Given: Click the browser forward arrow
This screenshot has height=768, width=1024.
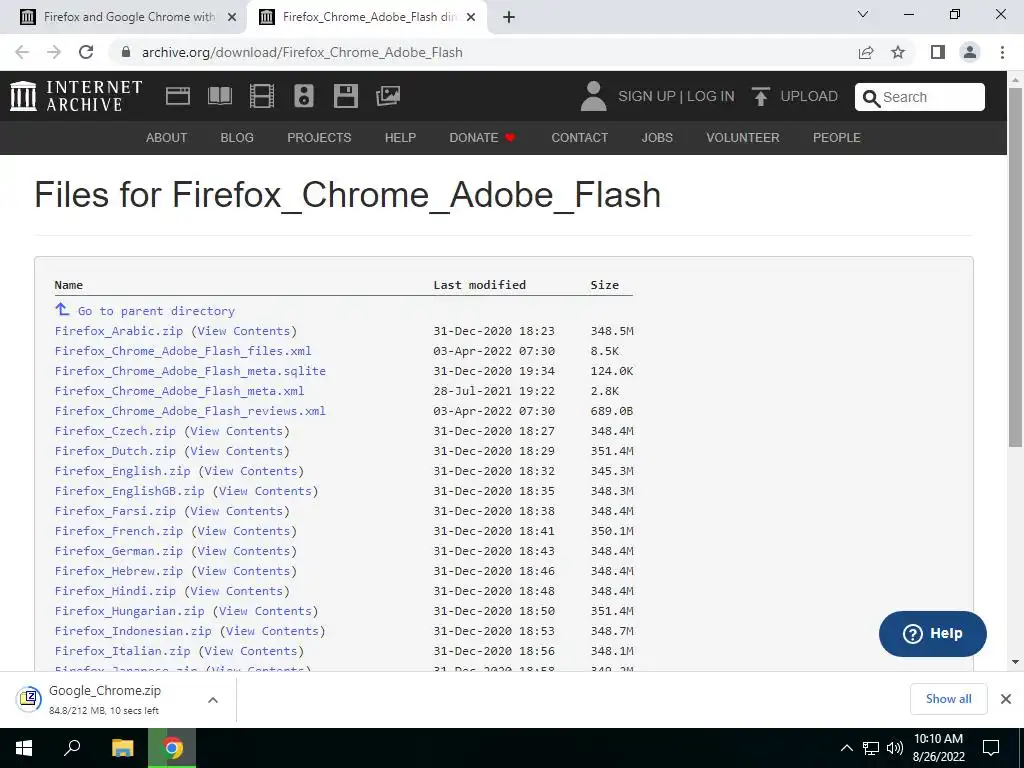Looking at the screenshot, I should pos(54,52).
